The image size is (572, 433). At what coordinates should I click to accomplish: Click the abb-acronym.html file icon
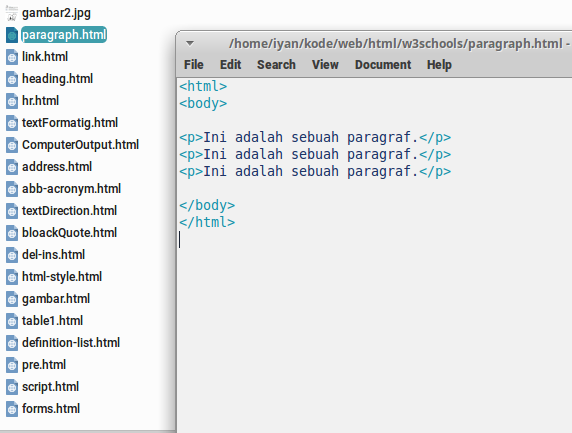(x=12, y=189)
